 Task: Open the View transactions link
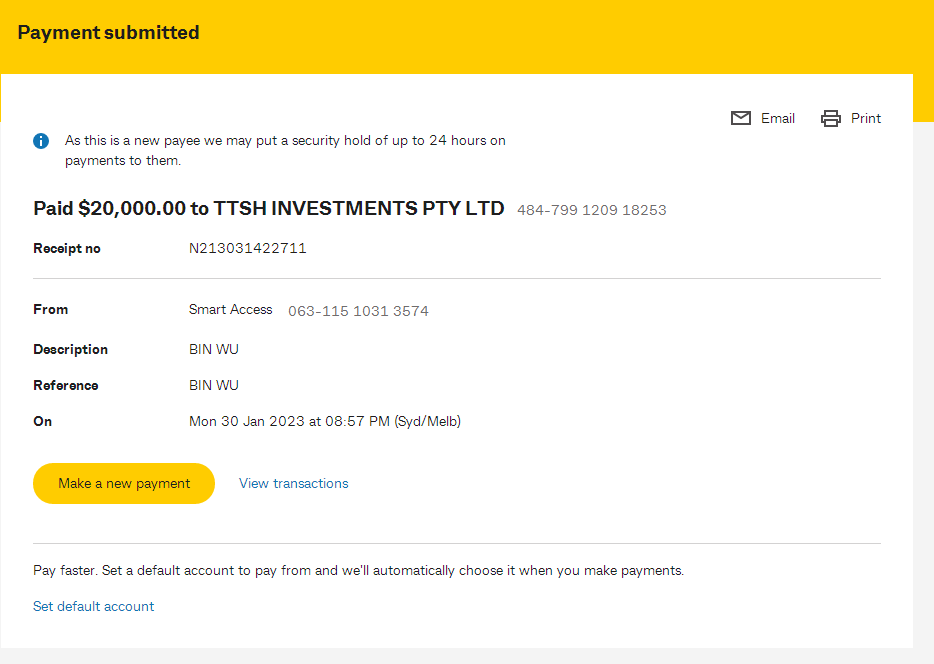coord(294,484)
